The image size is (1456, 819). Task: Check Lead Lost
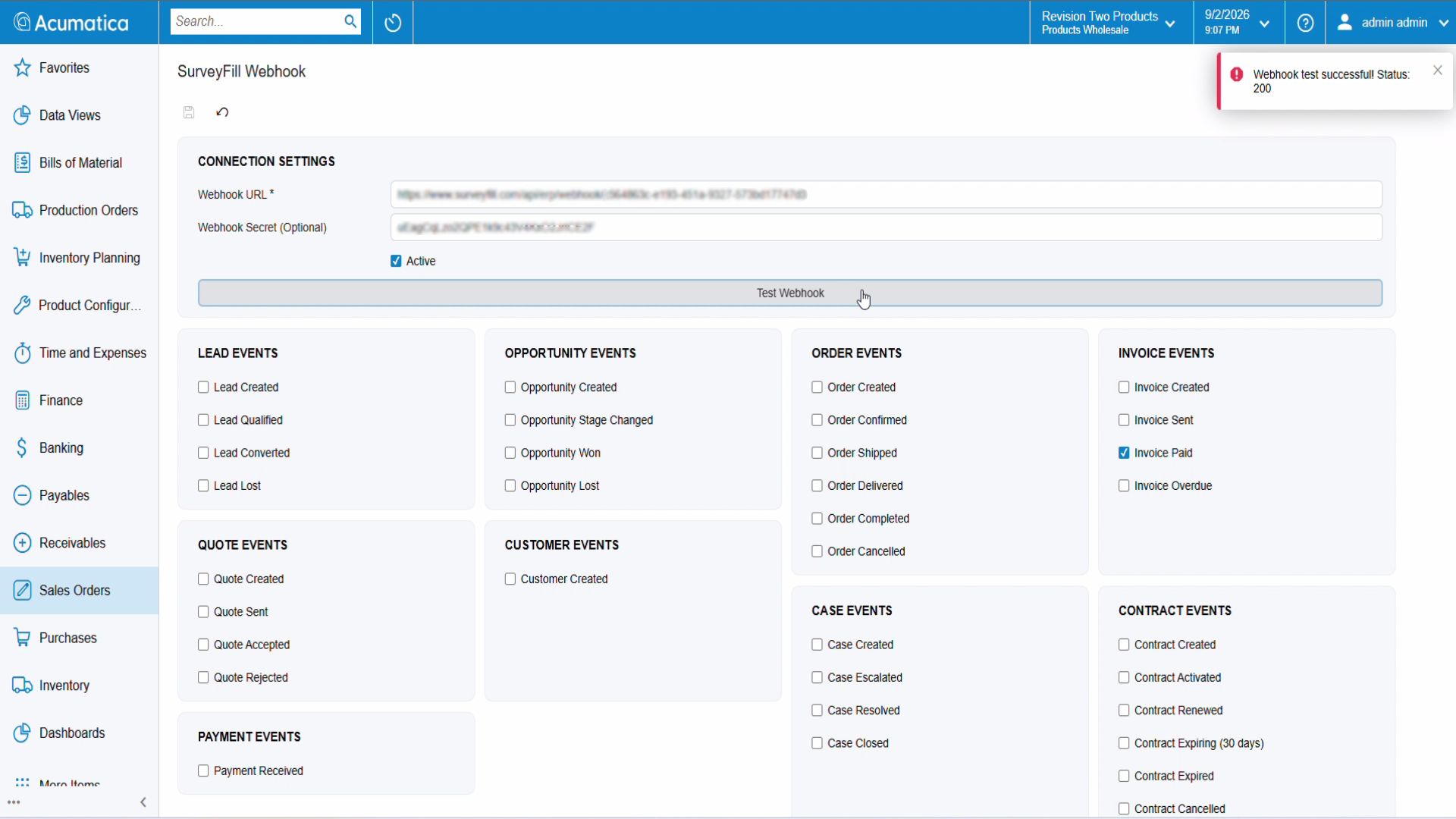tap(203, 486)
